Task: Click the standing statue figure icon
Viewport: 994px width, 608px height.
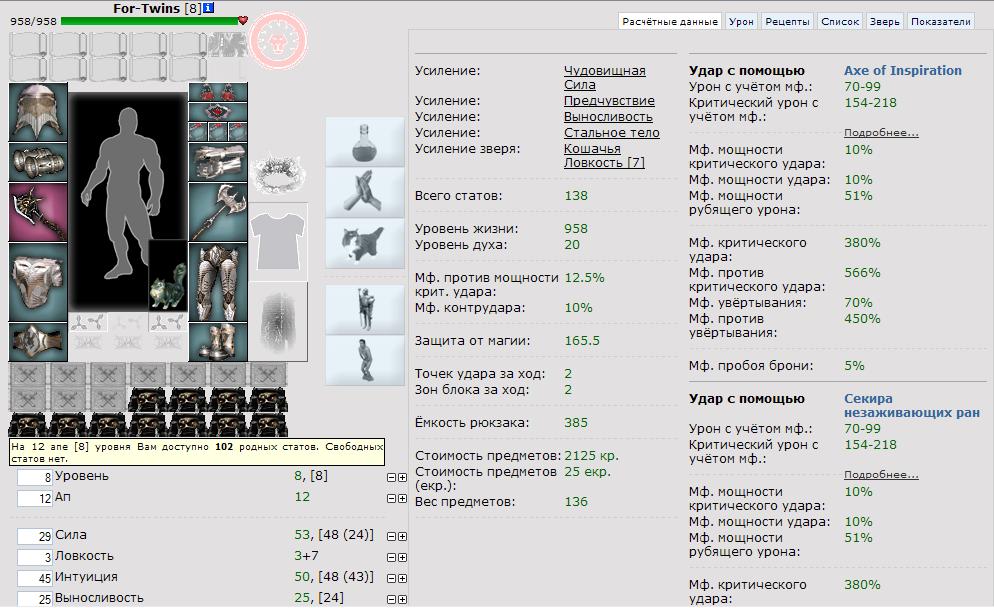Action: coord(365,309)
